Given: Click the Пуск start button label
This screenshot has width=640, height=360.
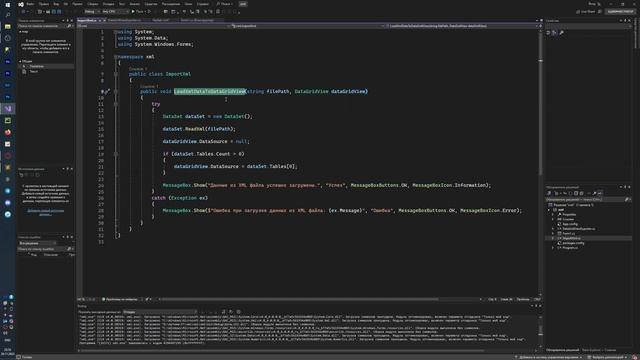Looking at the screenshot, I should (x=140, y=11).
